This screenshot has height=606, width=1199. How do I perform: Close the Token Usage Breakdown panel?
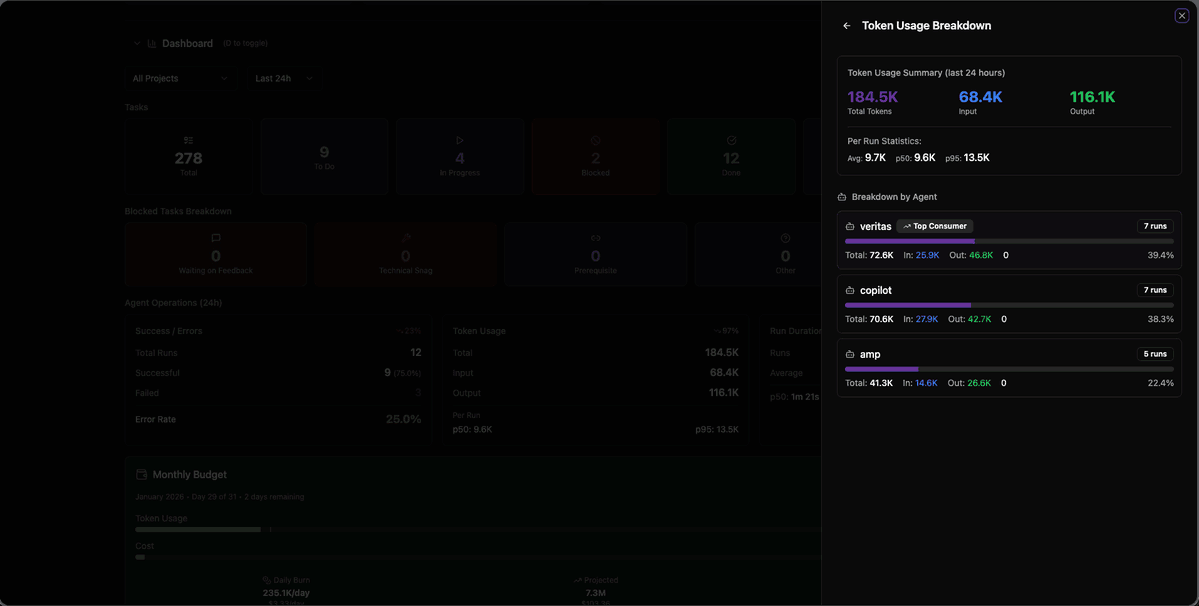1181,15
